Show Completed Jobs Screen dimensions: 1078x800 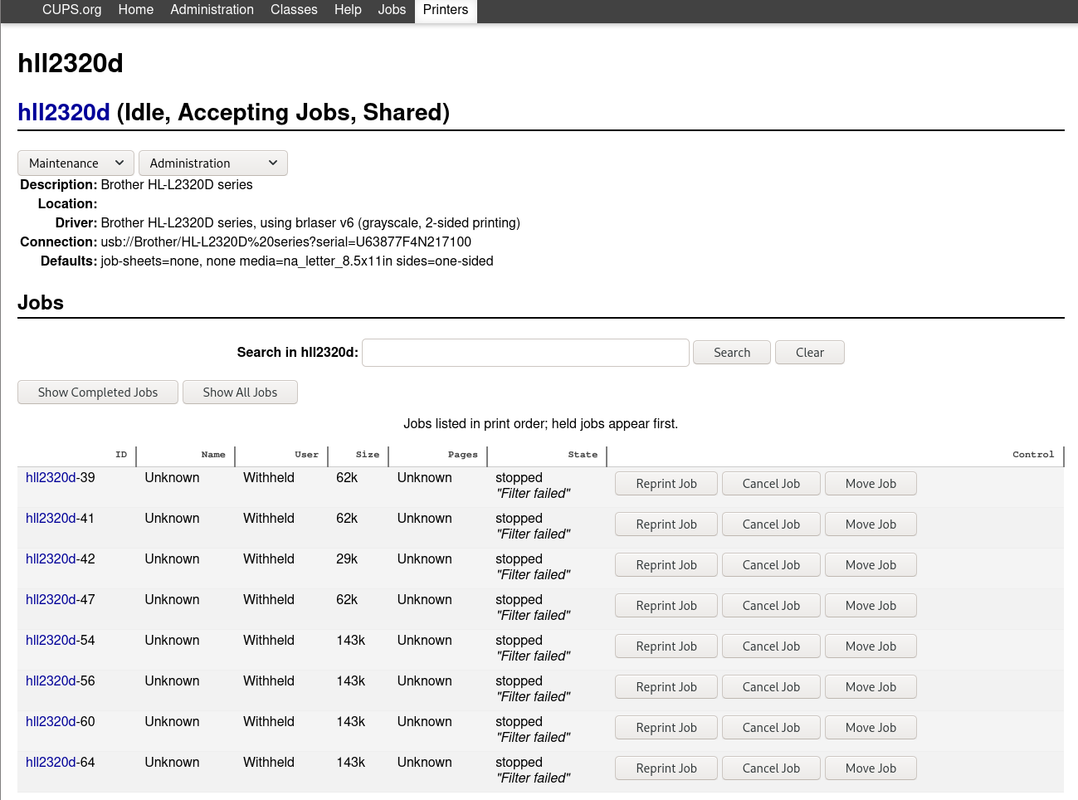click(x=98, y=392)
